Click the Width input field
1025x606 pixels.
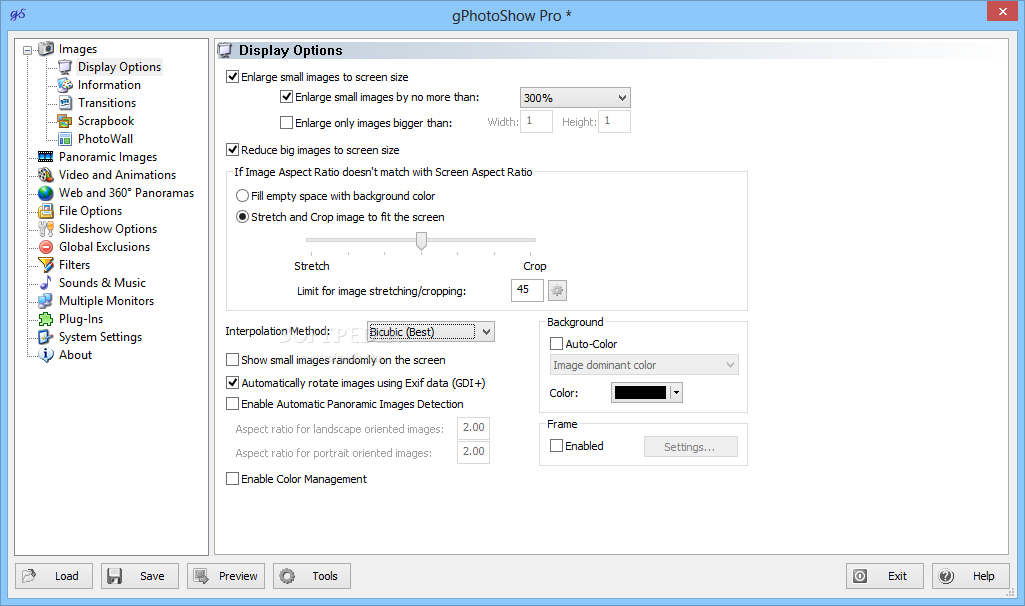pyautogui.click(x=537, y=122)
